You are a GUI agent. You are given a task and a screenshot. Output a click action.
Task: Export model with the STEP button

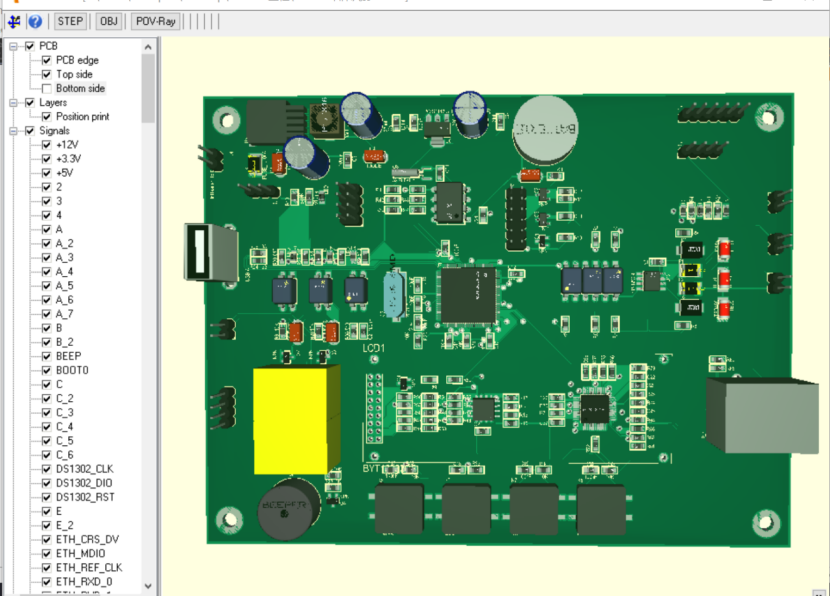click(70, 22)
